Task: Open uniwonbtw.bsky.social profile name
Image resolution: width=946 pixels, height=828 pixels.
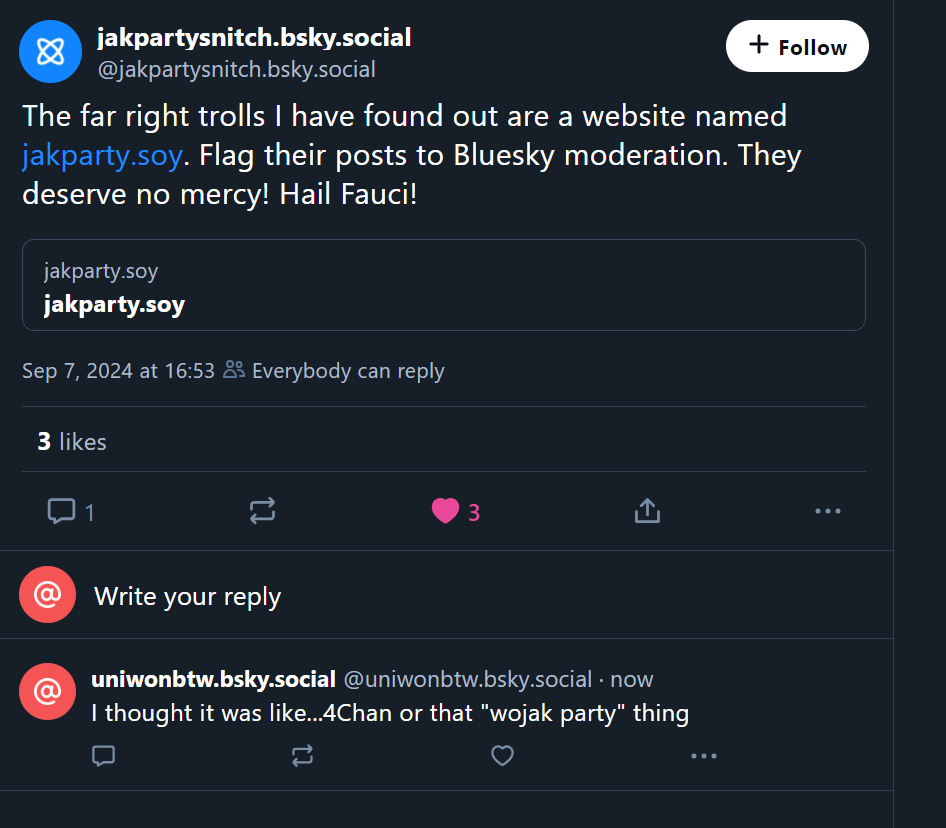Action: point(213,680)
